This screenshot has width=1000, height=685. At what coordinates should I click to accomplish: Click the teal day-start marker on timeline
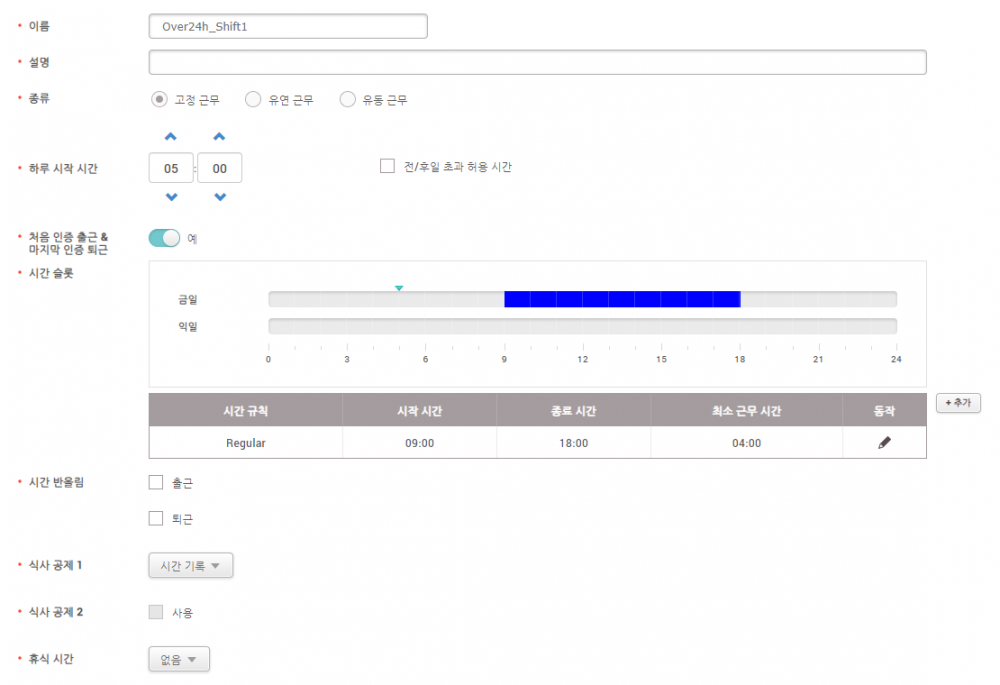399,288
